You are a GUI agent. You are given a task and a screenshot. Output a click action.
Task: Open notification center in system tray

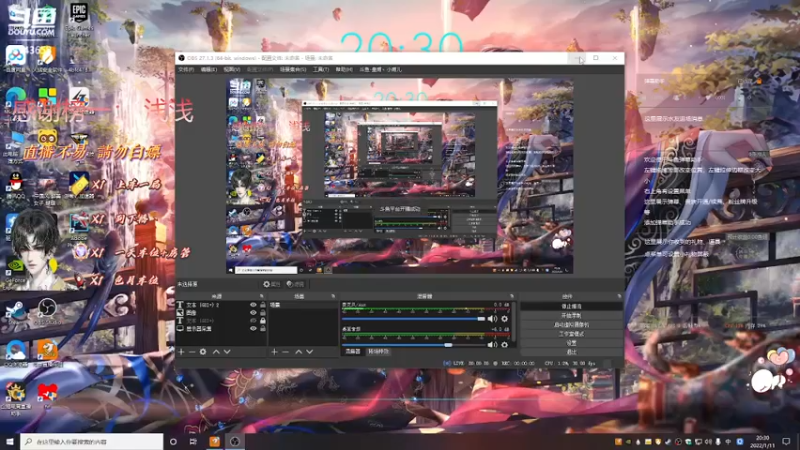[x=786, y=441]
